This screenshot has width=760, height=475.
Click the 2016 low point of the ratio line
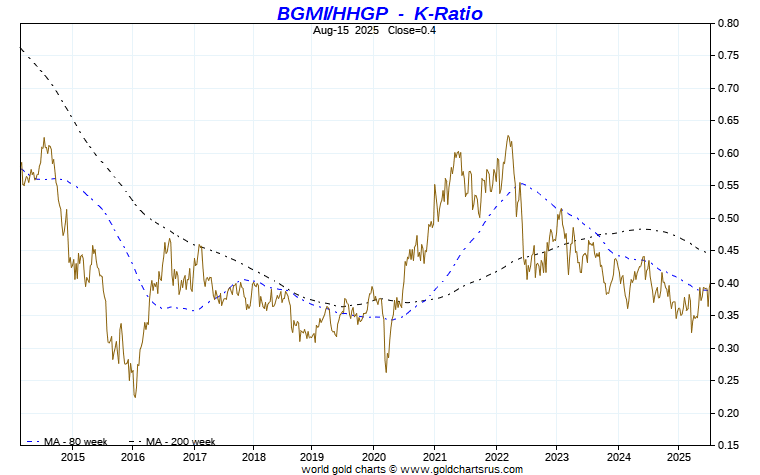pos(135,397)
